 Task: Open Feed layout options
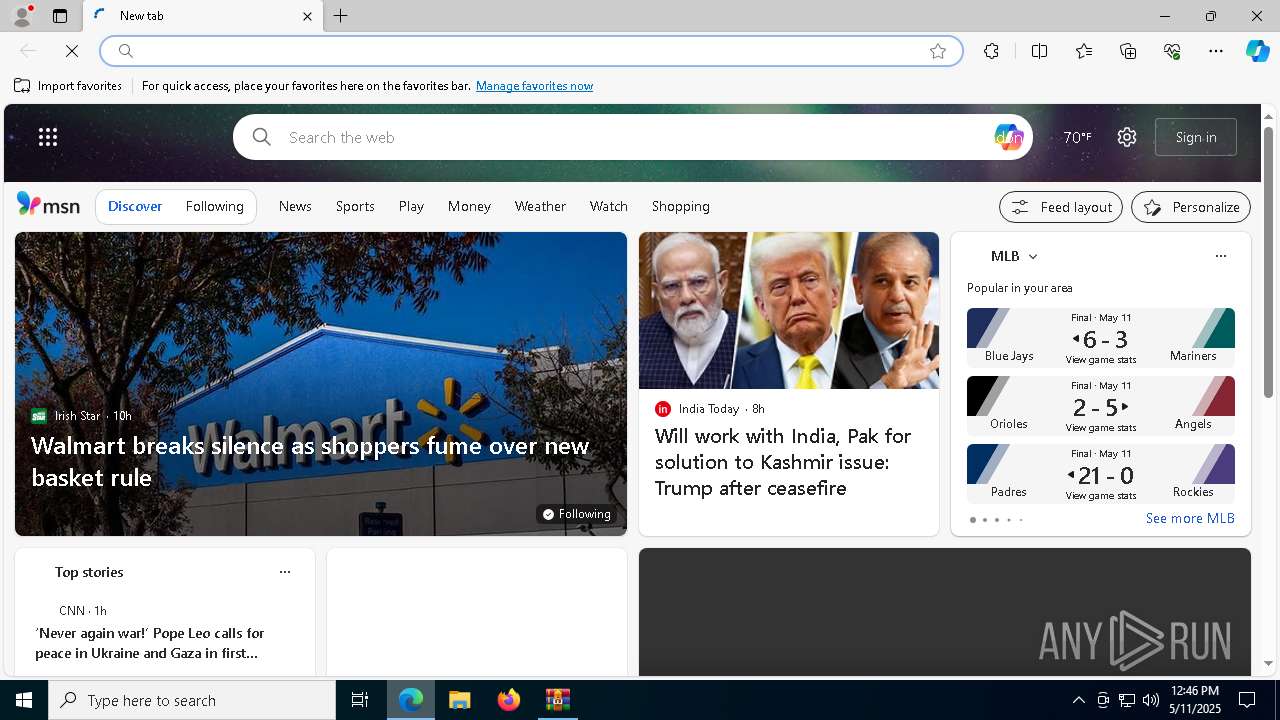click(1061, 207)
